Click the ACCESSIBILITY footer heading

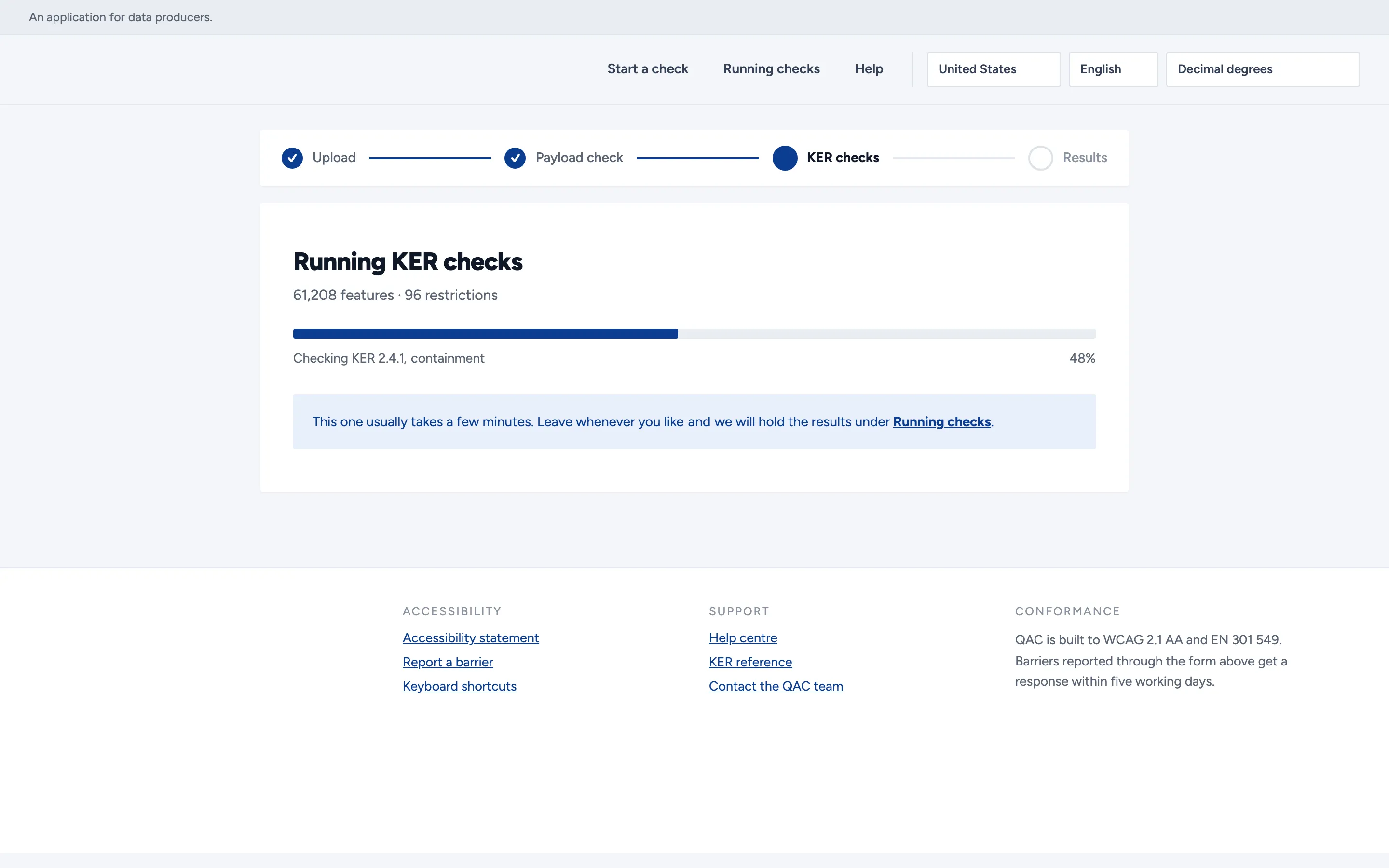pyautogui.click(x=452, y=611)
